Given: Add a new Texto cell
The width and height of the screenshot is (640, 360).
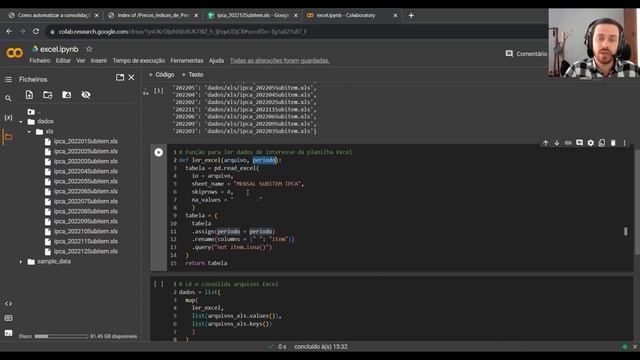Looking at the screenshot, I should (192, 75).
